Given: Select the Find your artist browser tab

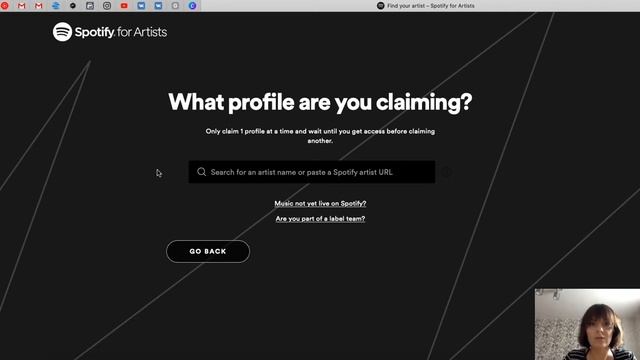Looking at the screenshot, I should point(426,6).
